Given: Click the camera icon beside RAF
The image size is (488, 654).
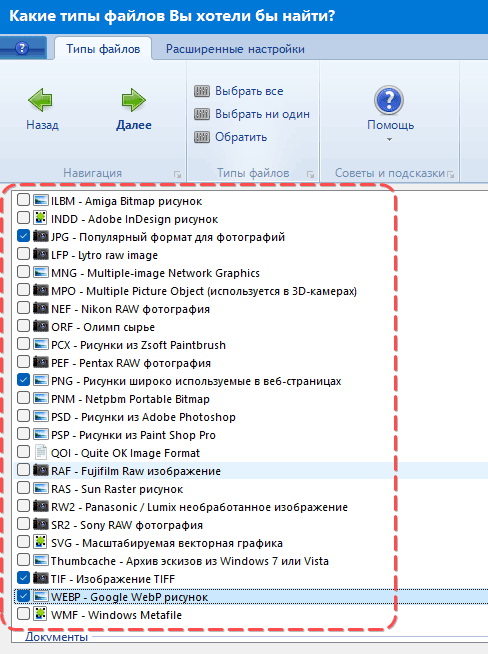Looking at the screenshot, I should click(x=40, y=470).
